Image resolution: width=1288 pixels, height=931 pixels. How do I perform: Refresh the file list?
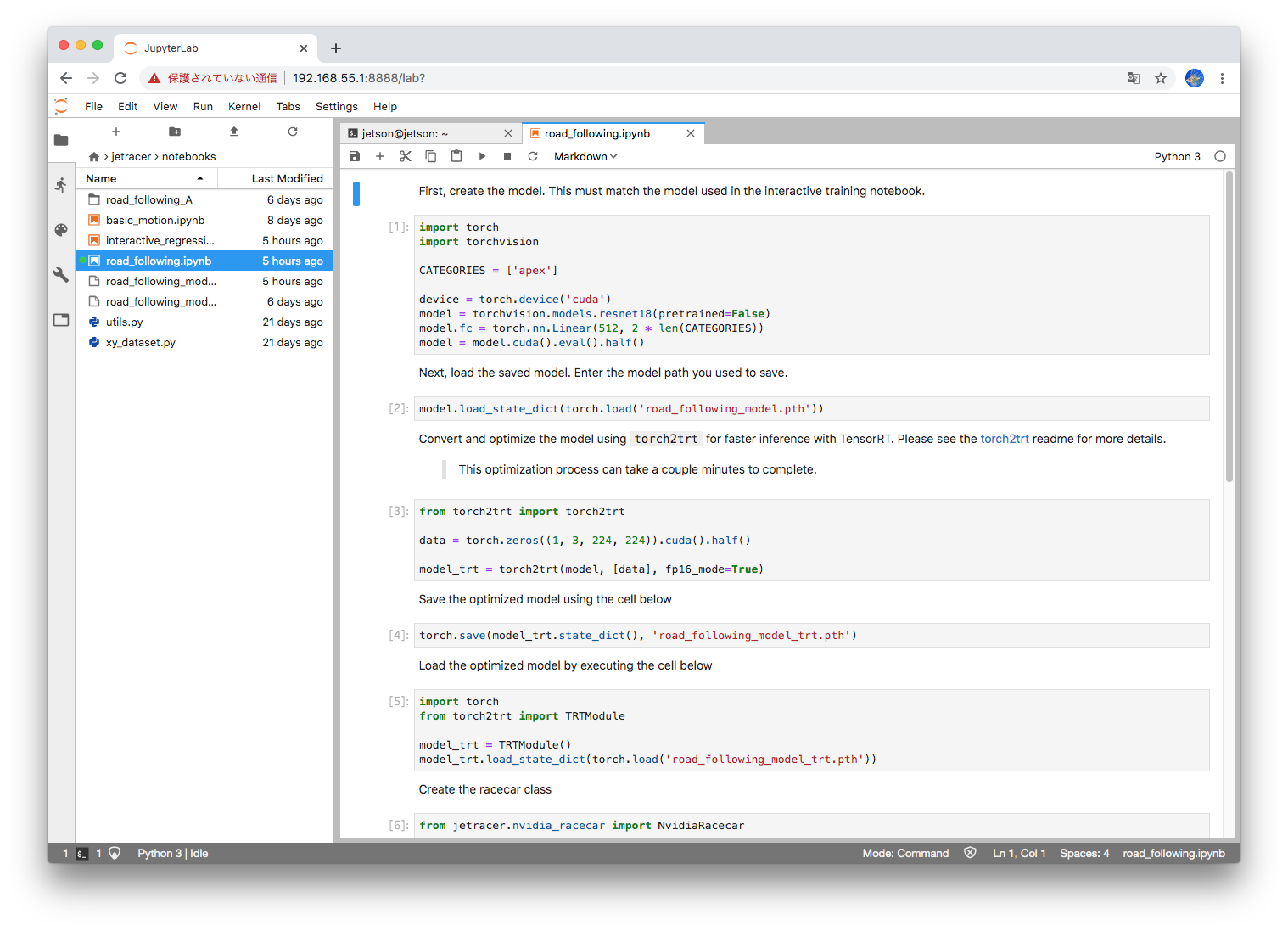pyautogui.click(x=293, y=132)
